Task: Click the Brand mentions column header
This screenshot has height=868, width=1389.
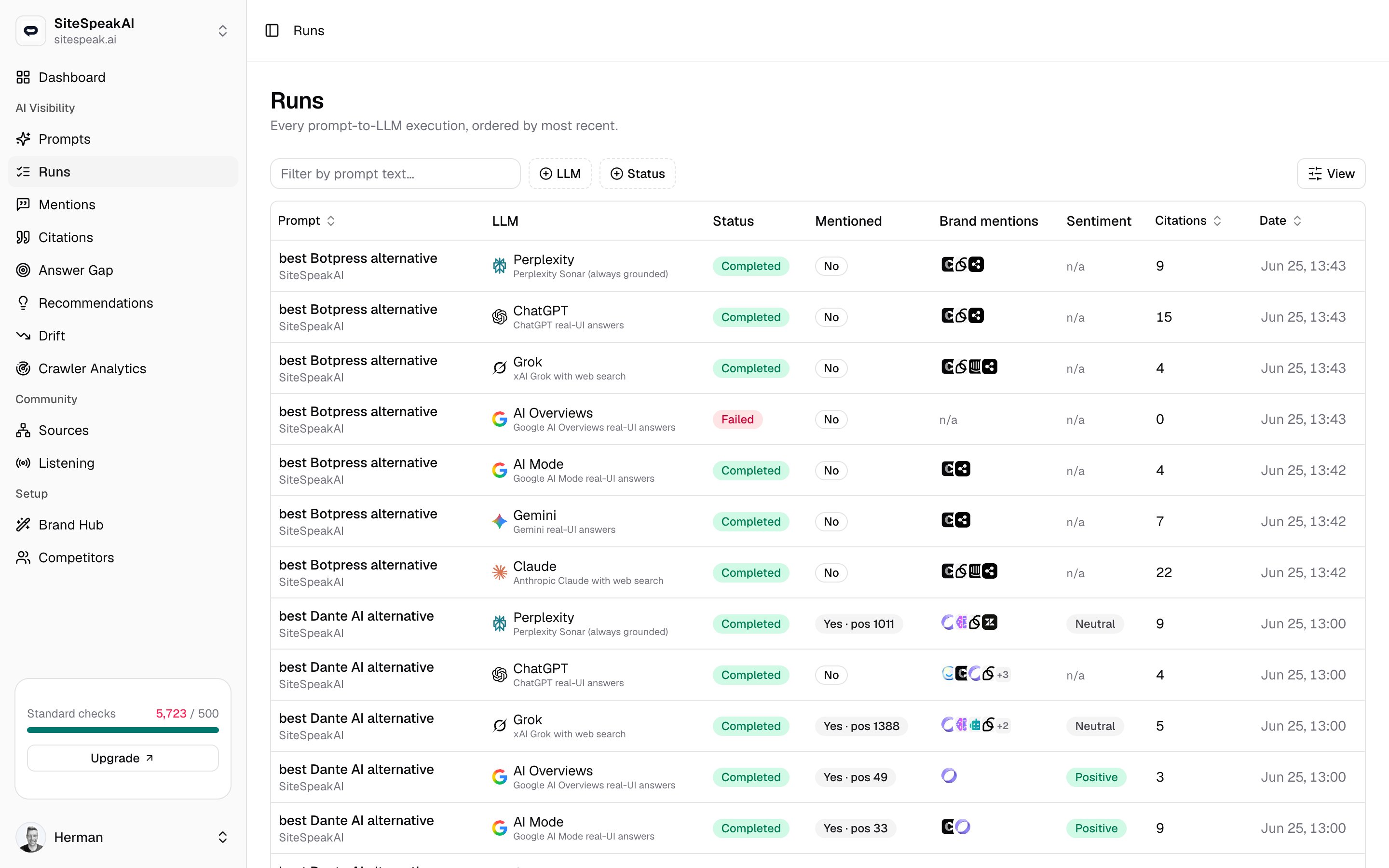Action: tap(988, 220)
